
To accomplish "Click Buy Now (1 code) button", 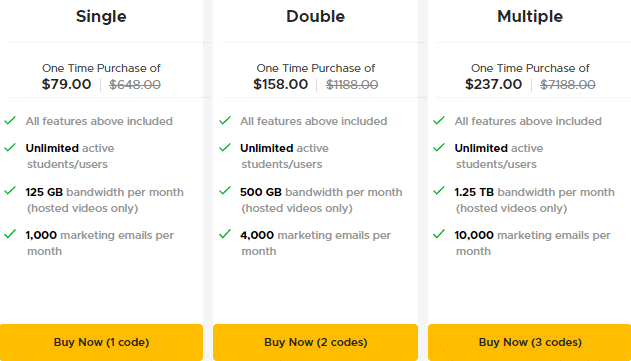I will coord(101,342).
